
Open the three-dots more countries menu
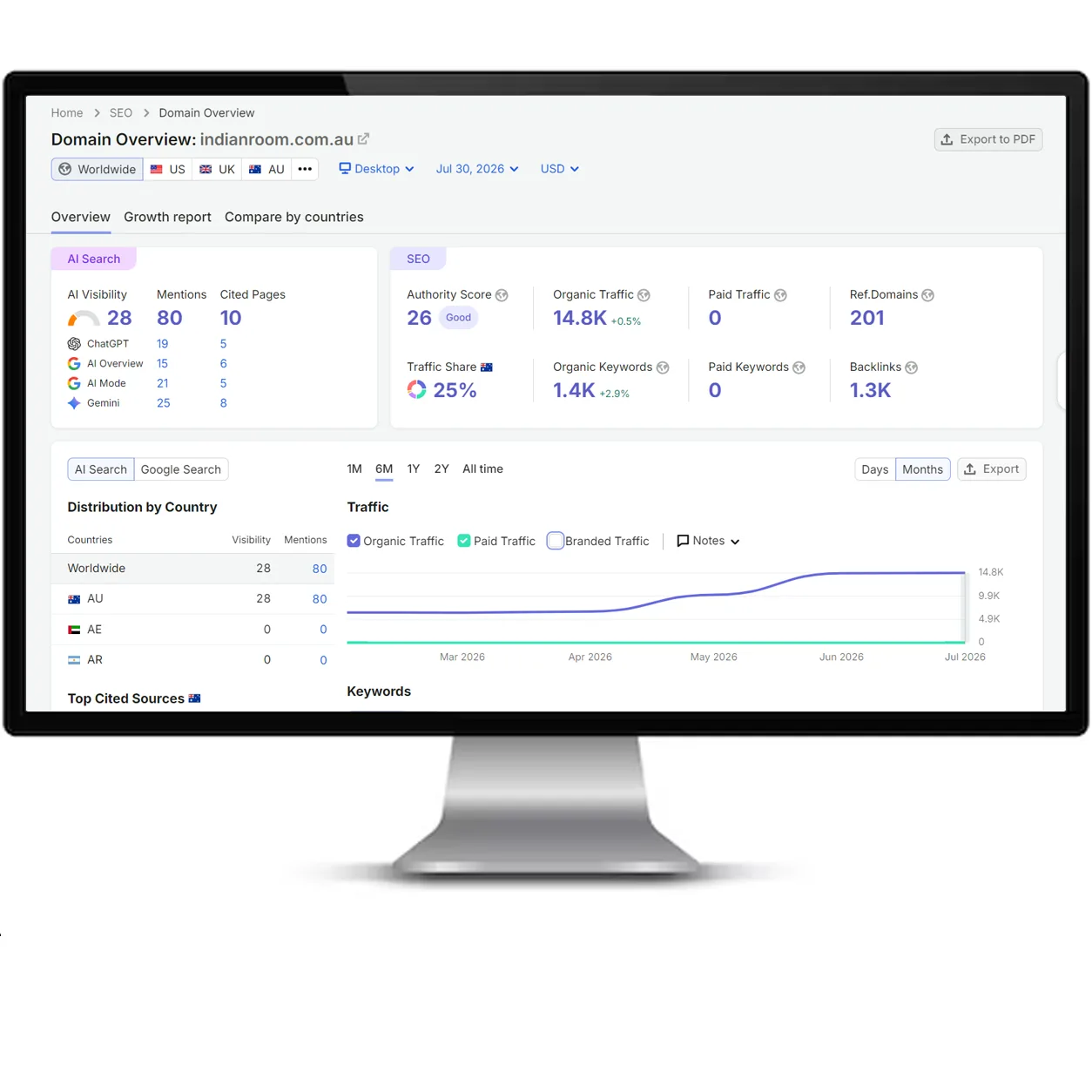(305, 169)
